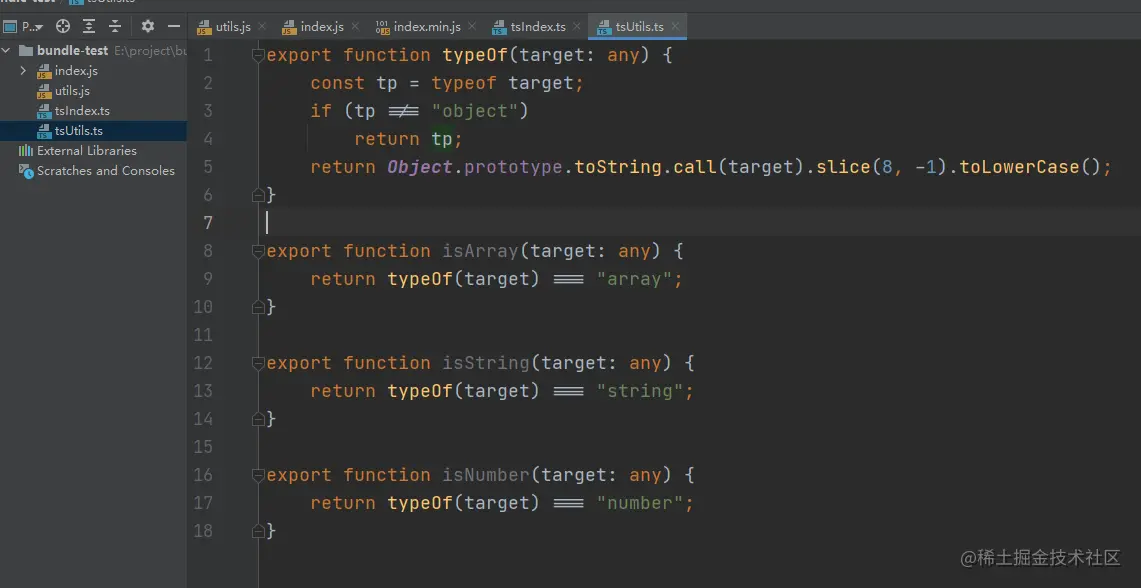1141x588 pixels.
Task: Click the isNumber function name
Action: click(486, 475)
